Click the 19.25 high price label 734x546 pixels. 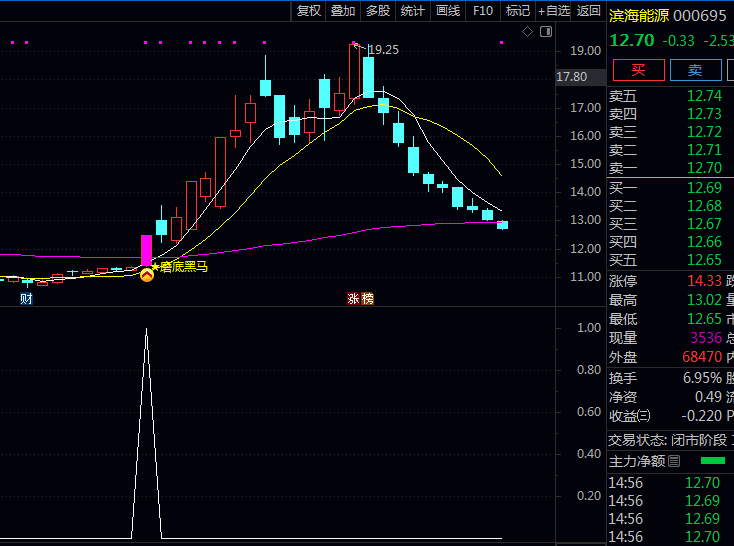click(384, 49)
